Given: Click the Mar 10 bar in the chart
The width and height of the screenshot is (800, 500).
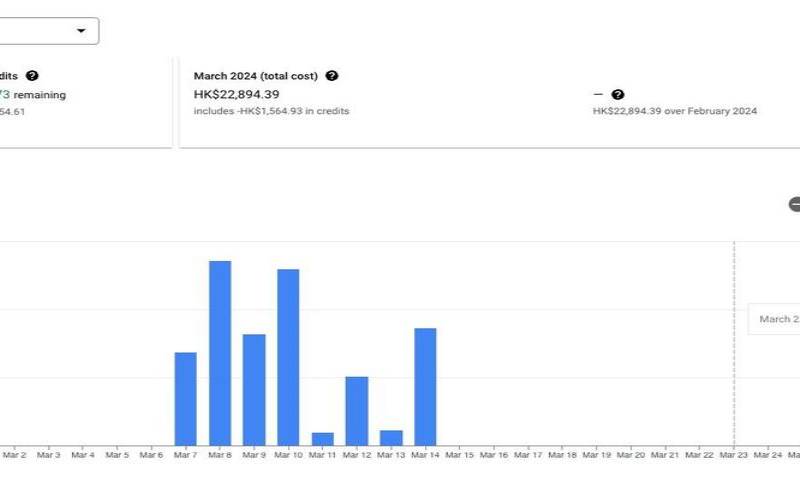Looking at the screenshot, I should click(288, 356).
